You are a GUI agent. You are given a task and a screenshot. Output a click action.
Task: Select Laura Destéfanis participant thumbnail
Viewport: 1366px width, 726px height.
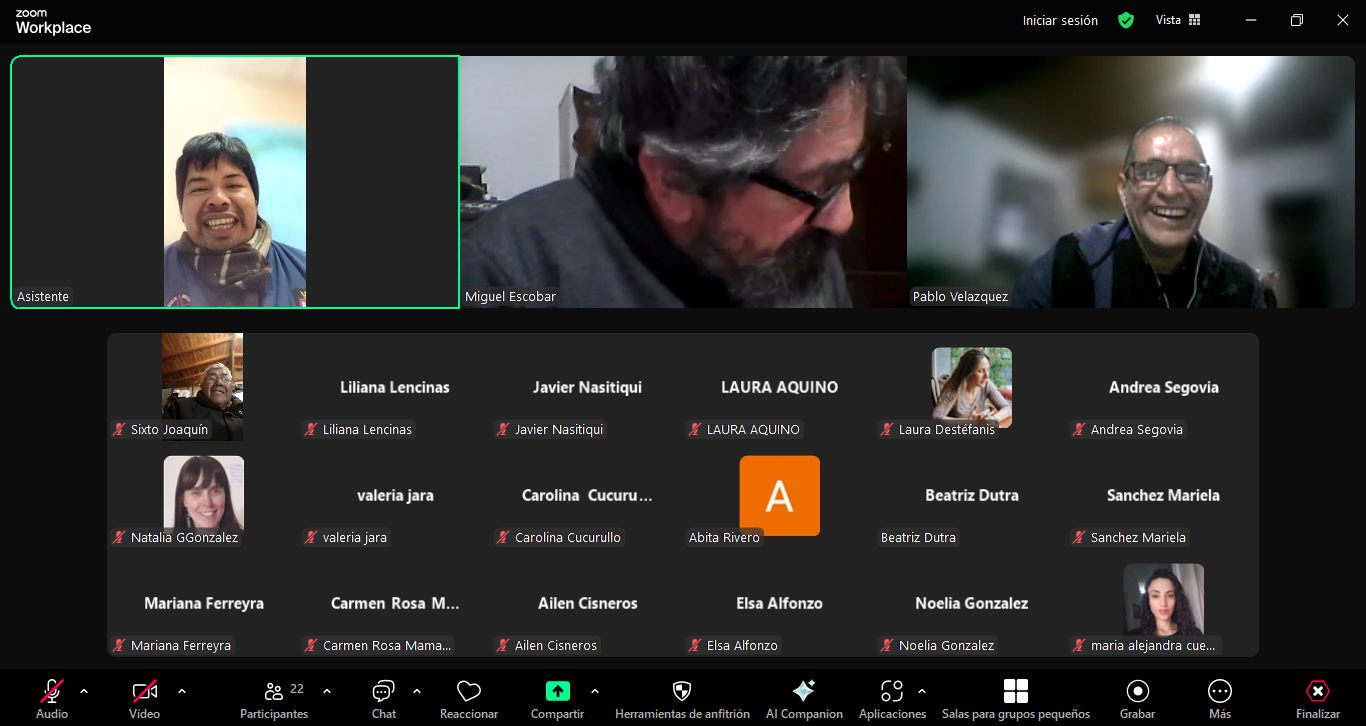(972, 387)
